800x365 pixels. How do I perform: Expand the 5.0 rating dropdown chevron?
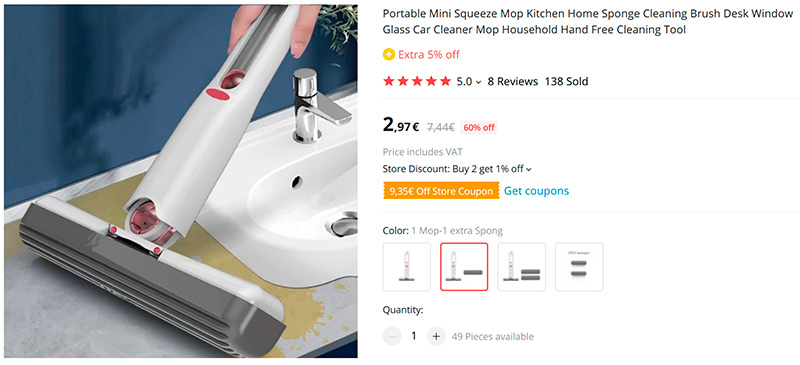(478, 82)
